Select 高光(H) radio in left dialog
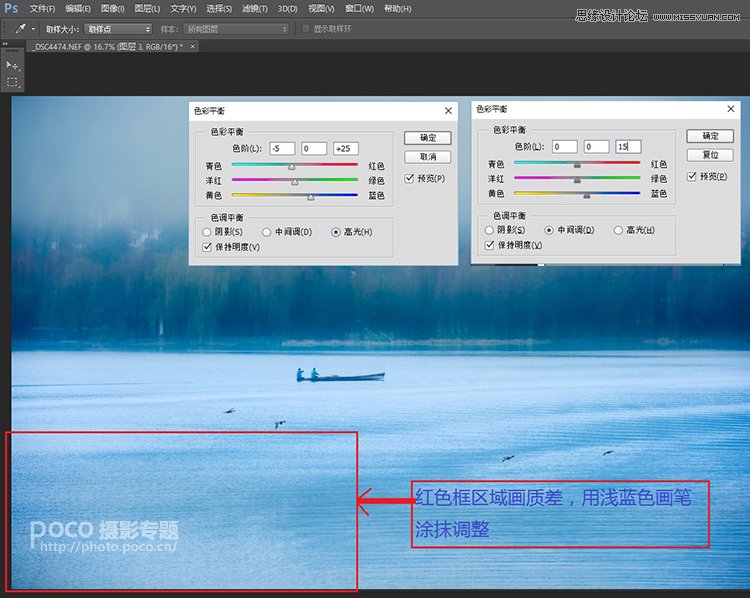 (336, 232)
